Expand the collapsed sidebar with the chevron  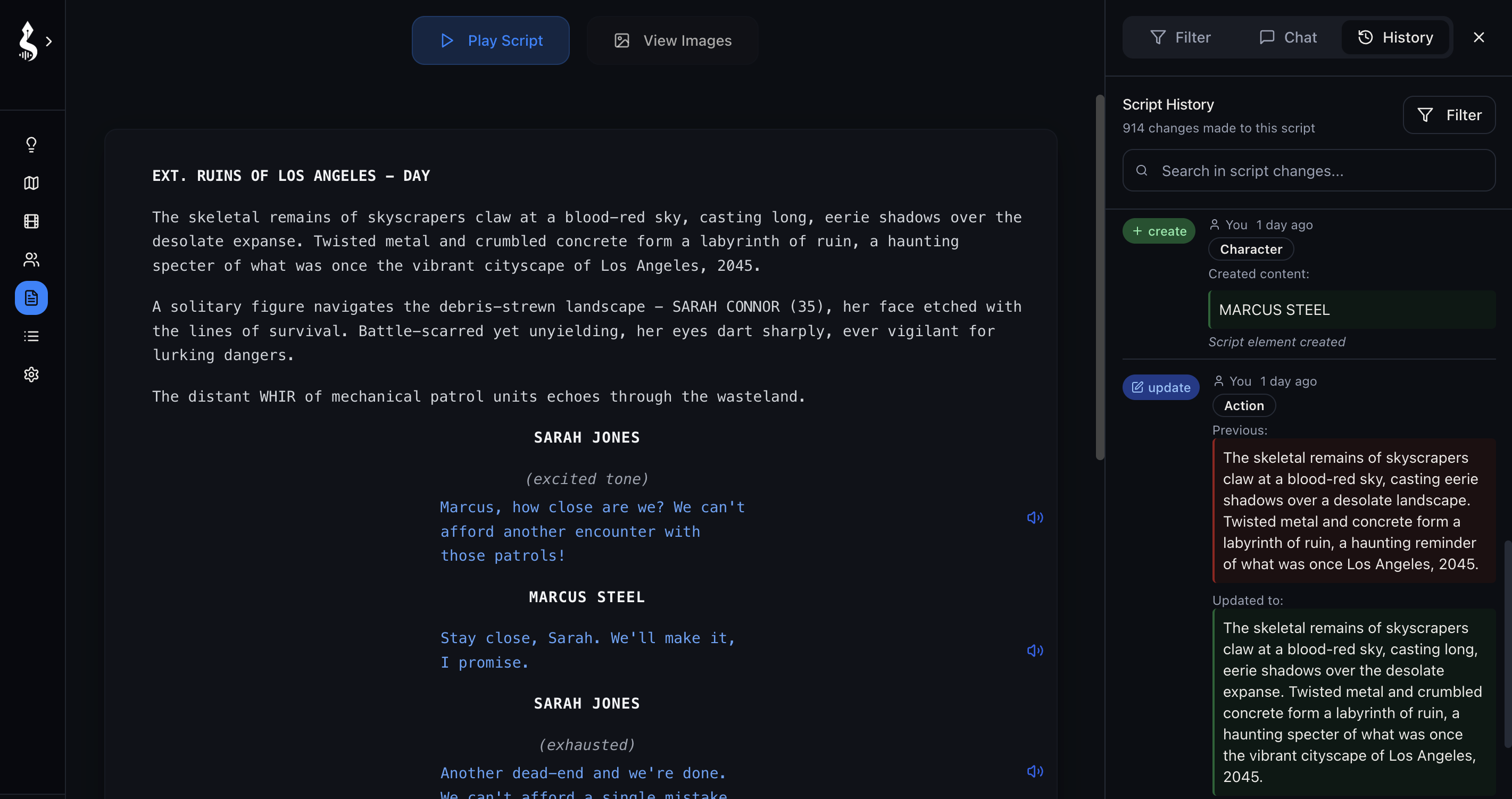pyautogui.click(x=49, y=41)
